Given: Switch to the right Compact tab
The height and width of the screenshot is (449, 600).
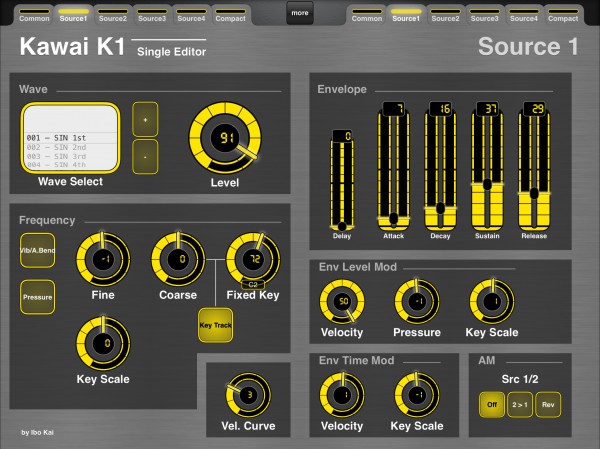Looking at the screenshot, I should 563,15.
